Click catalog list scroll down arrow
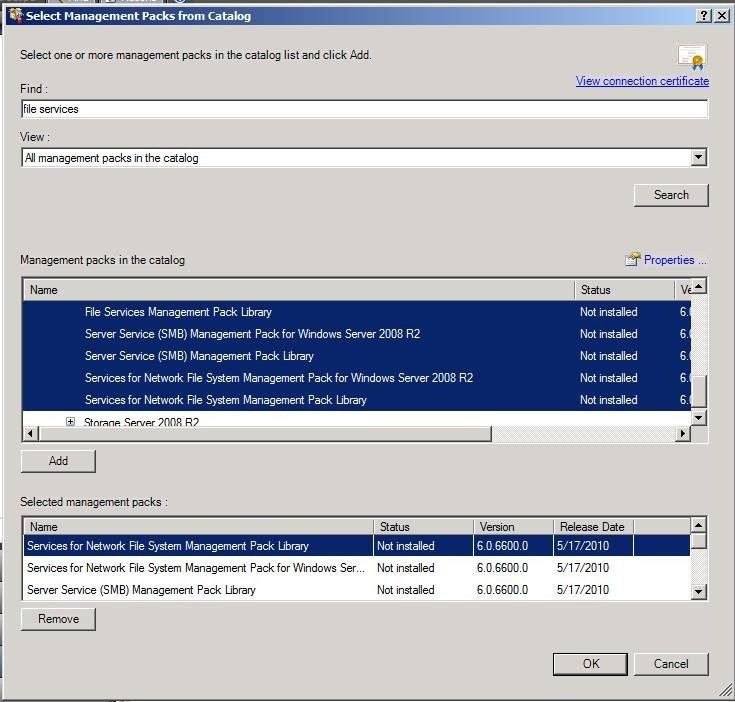The image size is (735, 702). click(x=698, y=418)
